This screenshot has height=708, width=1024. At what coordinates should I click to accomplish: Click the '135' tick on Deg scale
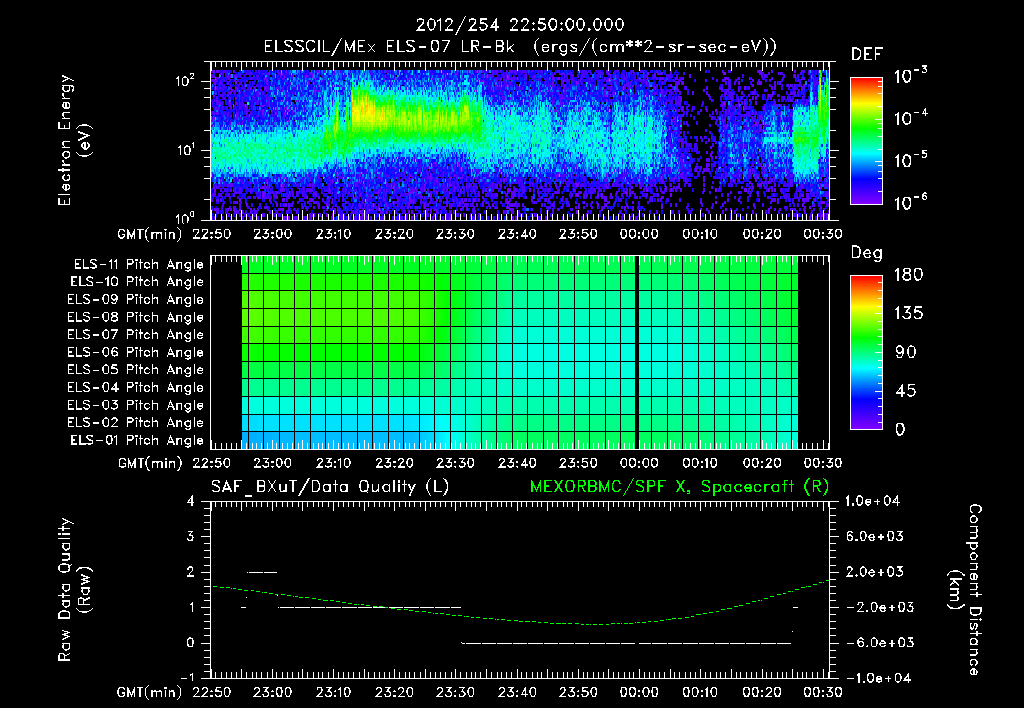[x=908, y=314]
